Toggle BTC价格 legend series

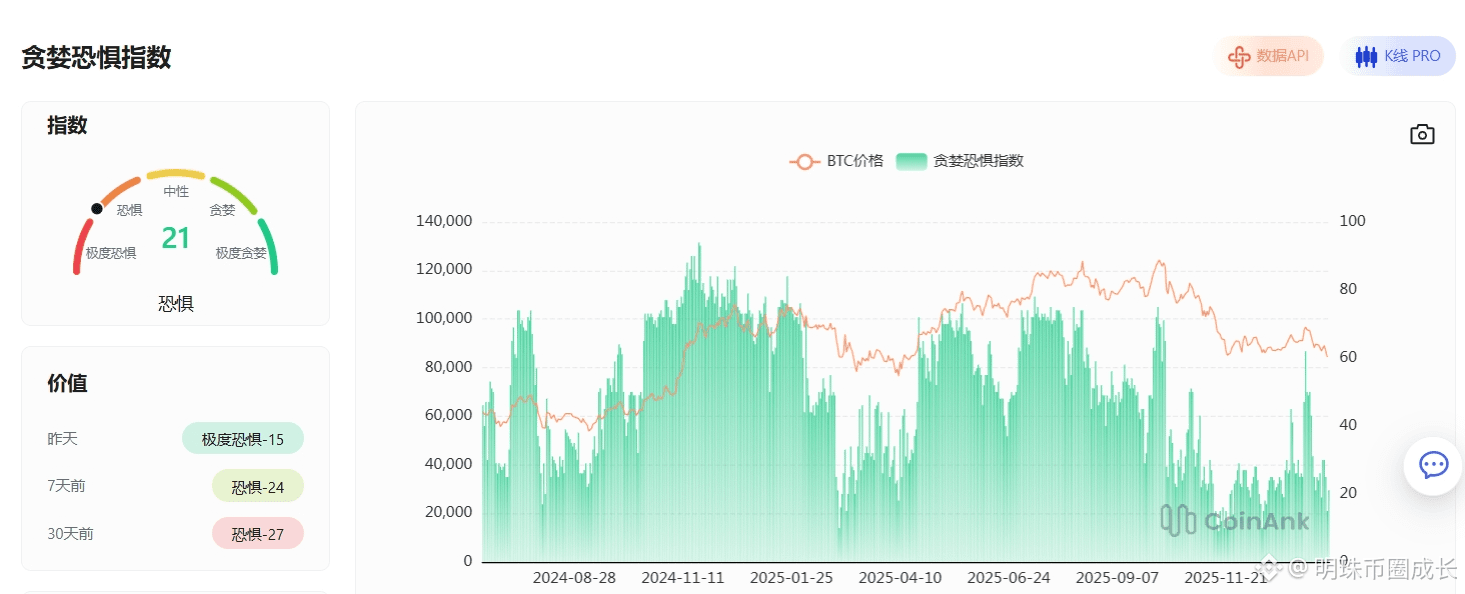tap(836, 161)
